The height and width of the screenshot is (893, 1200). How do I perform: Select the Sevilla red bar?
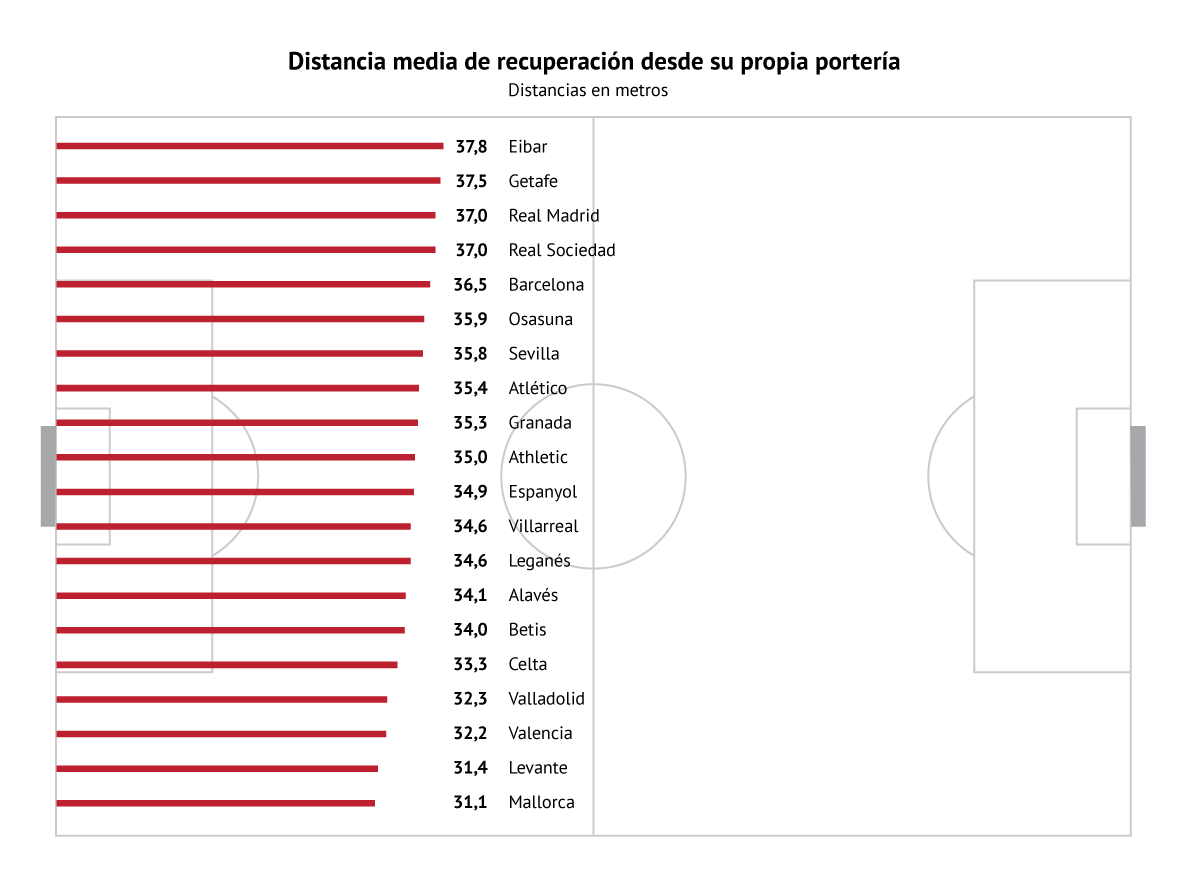[x=239, y=354]
